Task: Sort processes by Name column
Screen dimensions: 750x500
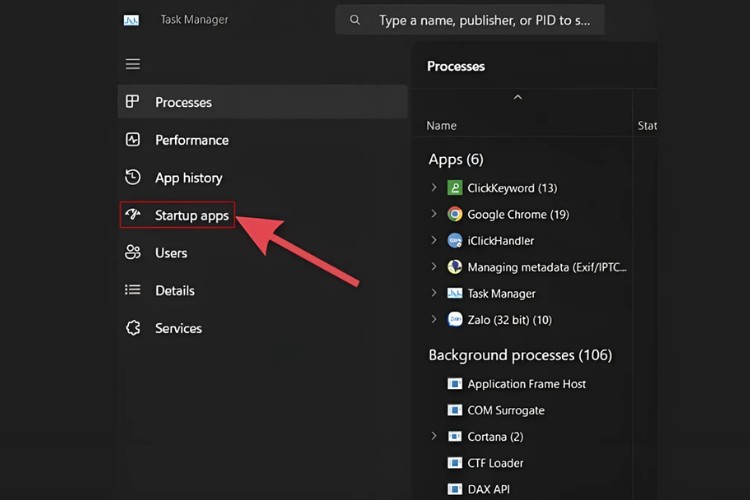Action: tap(442, 126)
